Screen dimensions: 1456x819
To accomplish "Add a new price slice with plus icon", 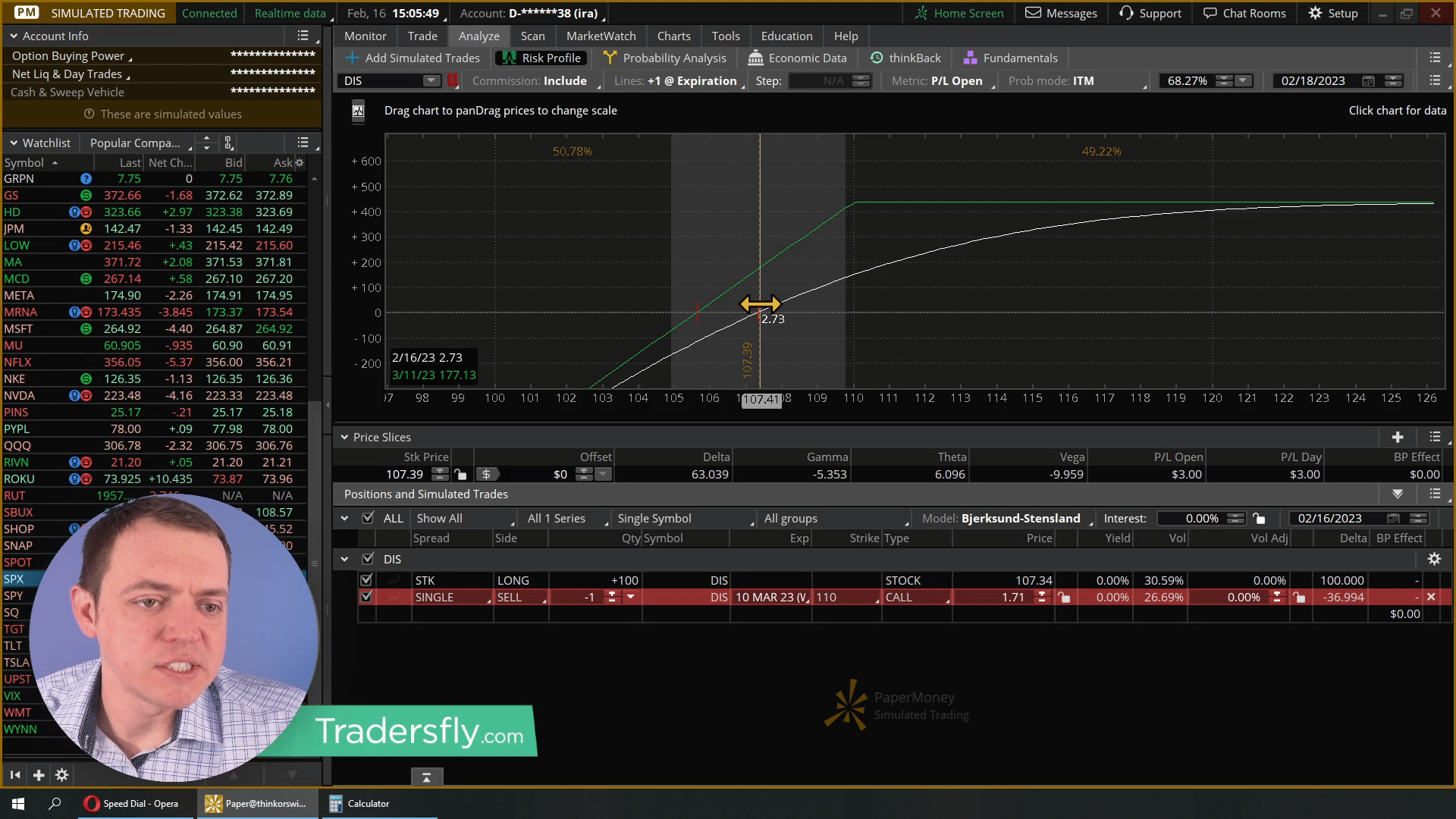I will [x=1398, y=437].
